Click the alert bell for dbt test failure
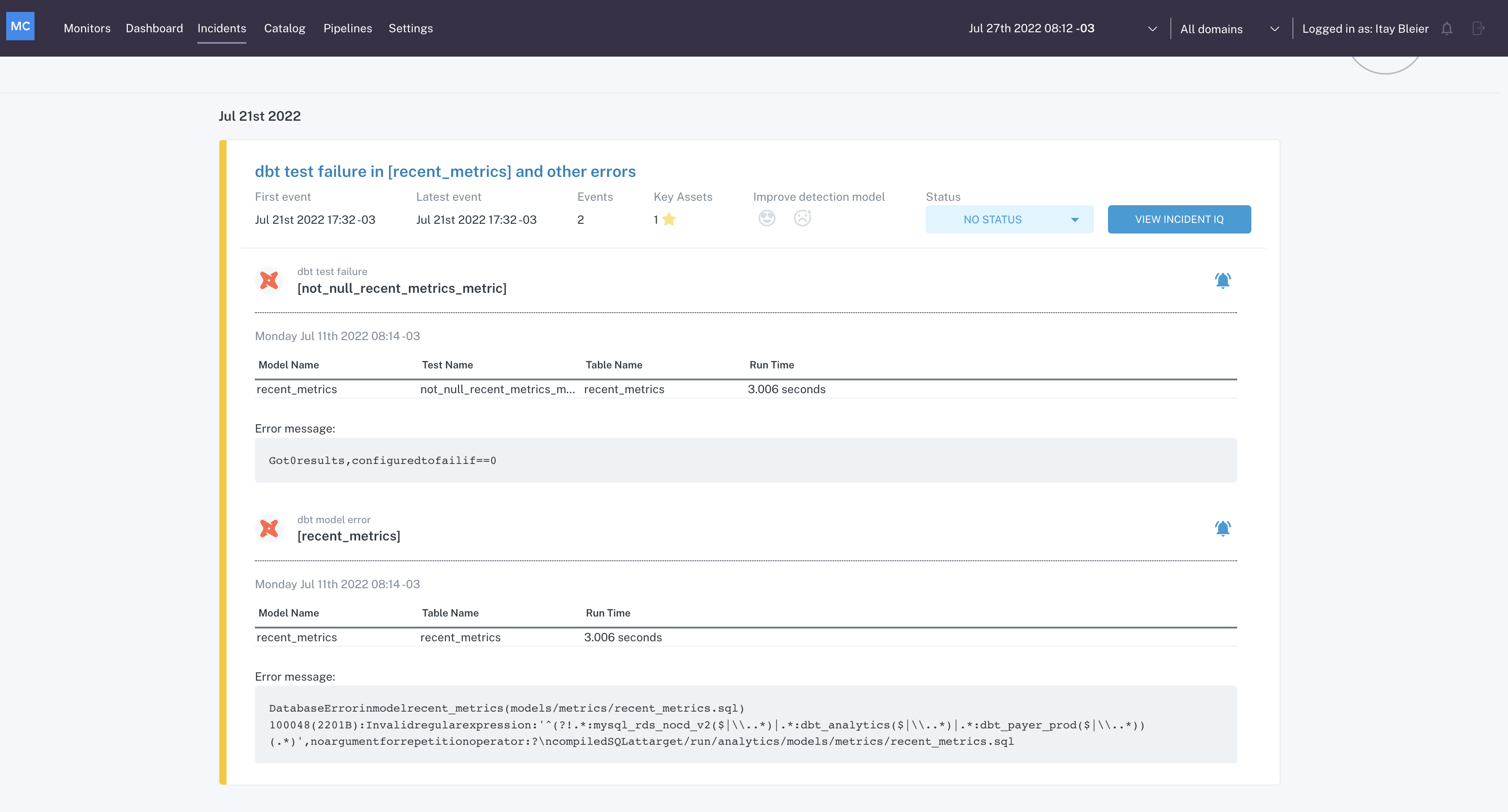Screen dimensions: 1508x812 coord(1223,280)
